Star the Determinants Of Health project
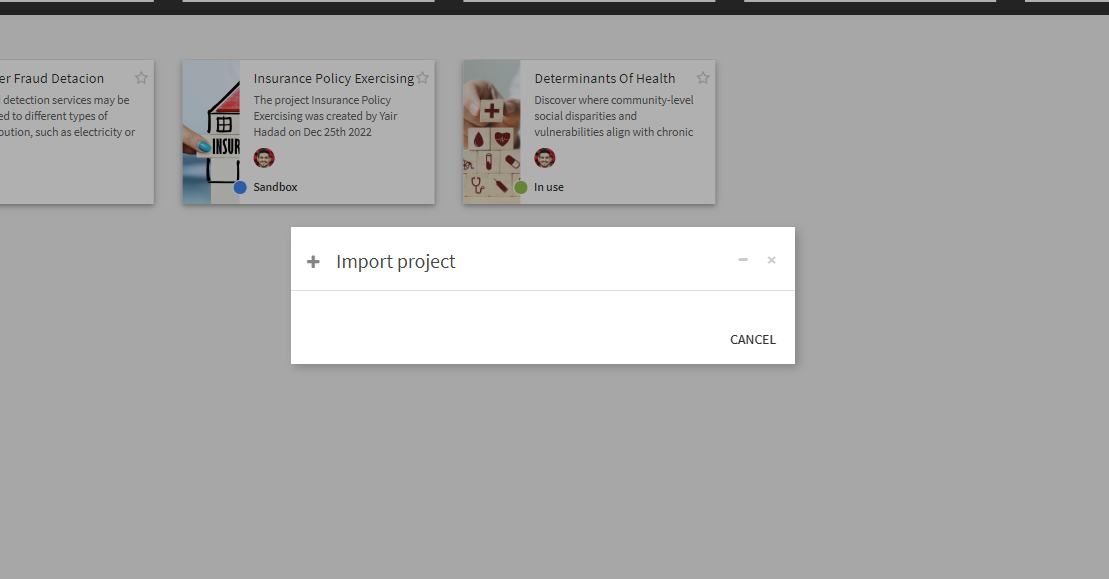Image resolution: width=1109 pixels, height=579 pixels. click(x=702, y=78)
